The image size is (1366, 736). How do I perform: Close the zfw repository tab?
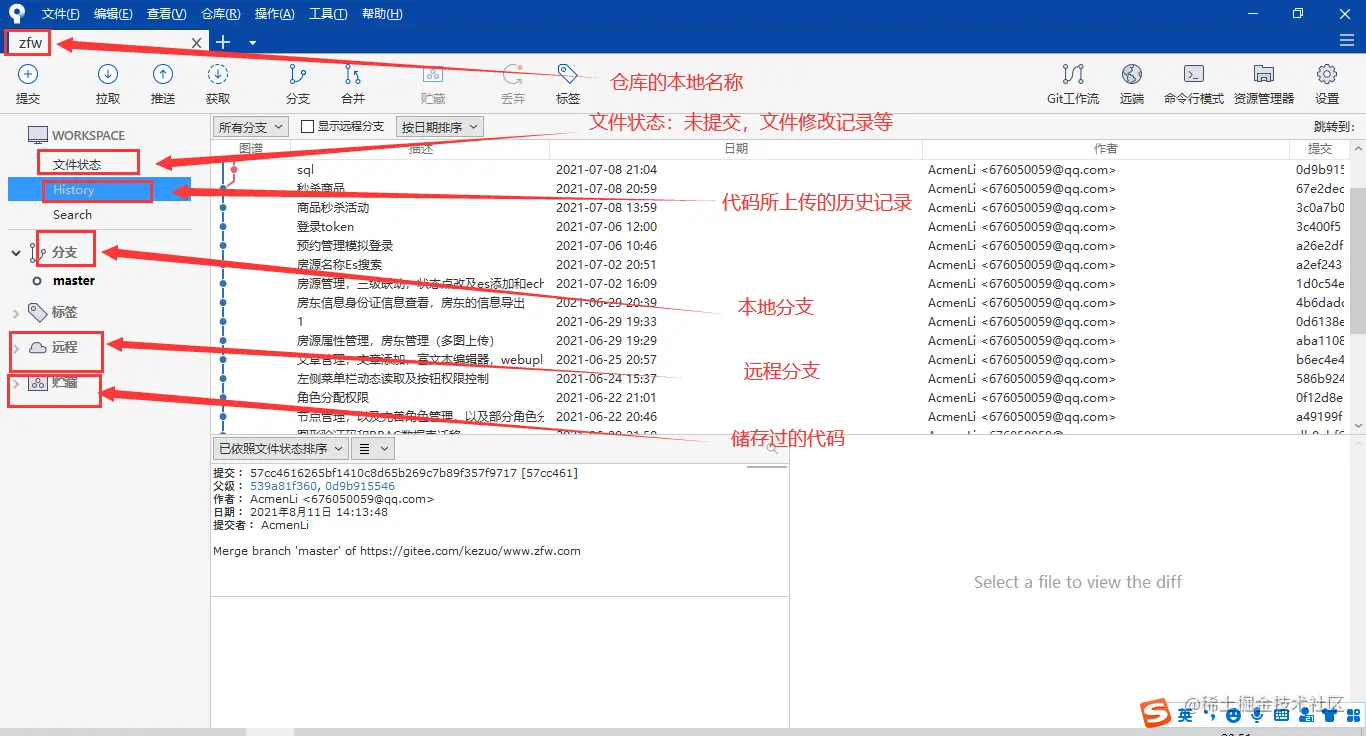[197, 42]
